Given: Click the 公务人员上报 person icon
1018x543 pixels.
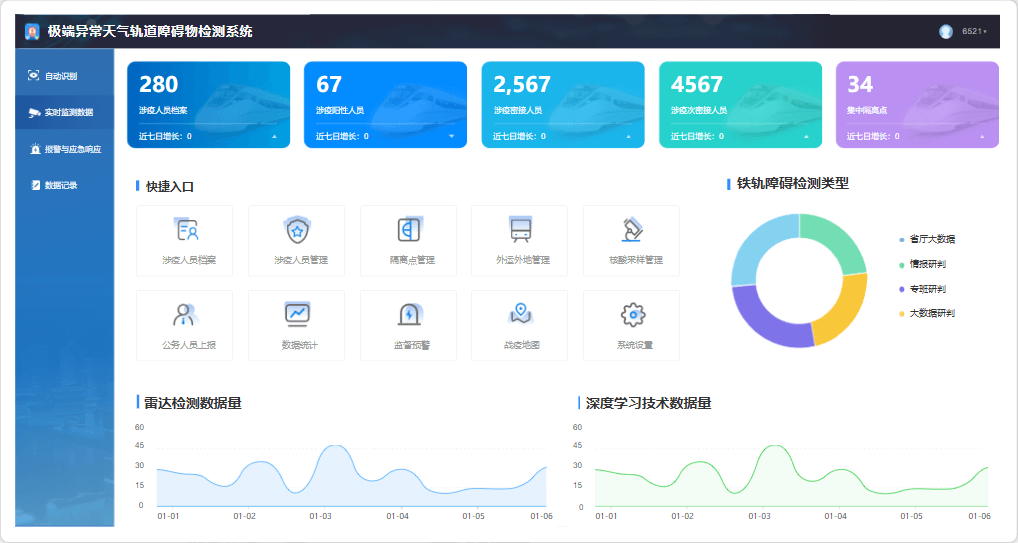Looking at the screenshot, I should 187,314.
